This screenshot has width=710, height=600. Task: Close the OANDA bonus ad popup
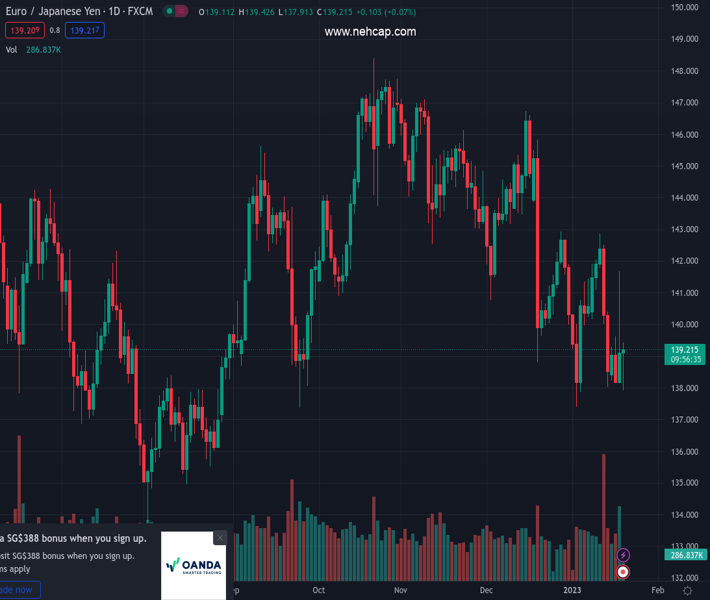point(220,538)
